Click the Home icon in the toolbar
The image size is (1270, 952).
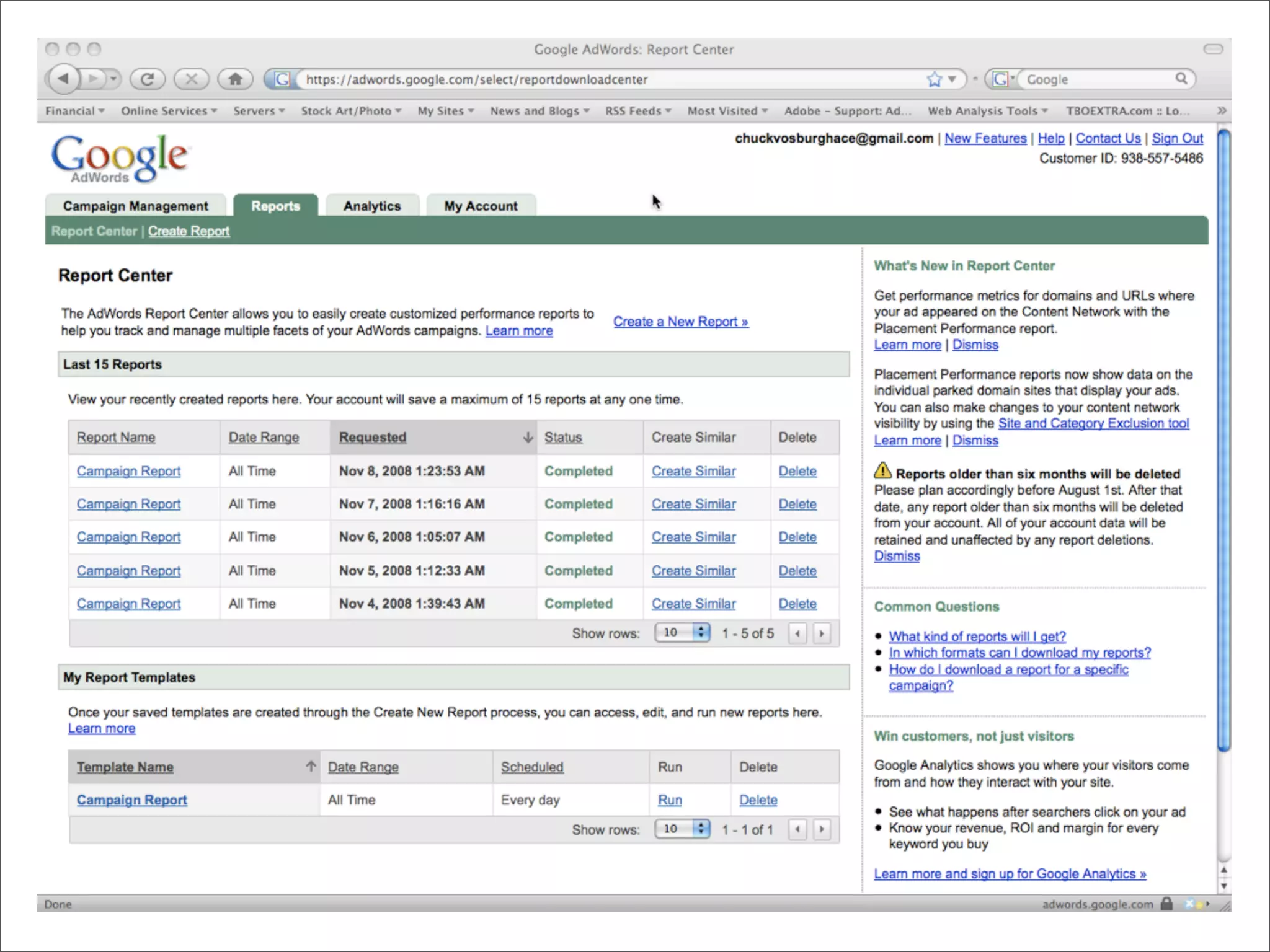(x=235, y=79)
